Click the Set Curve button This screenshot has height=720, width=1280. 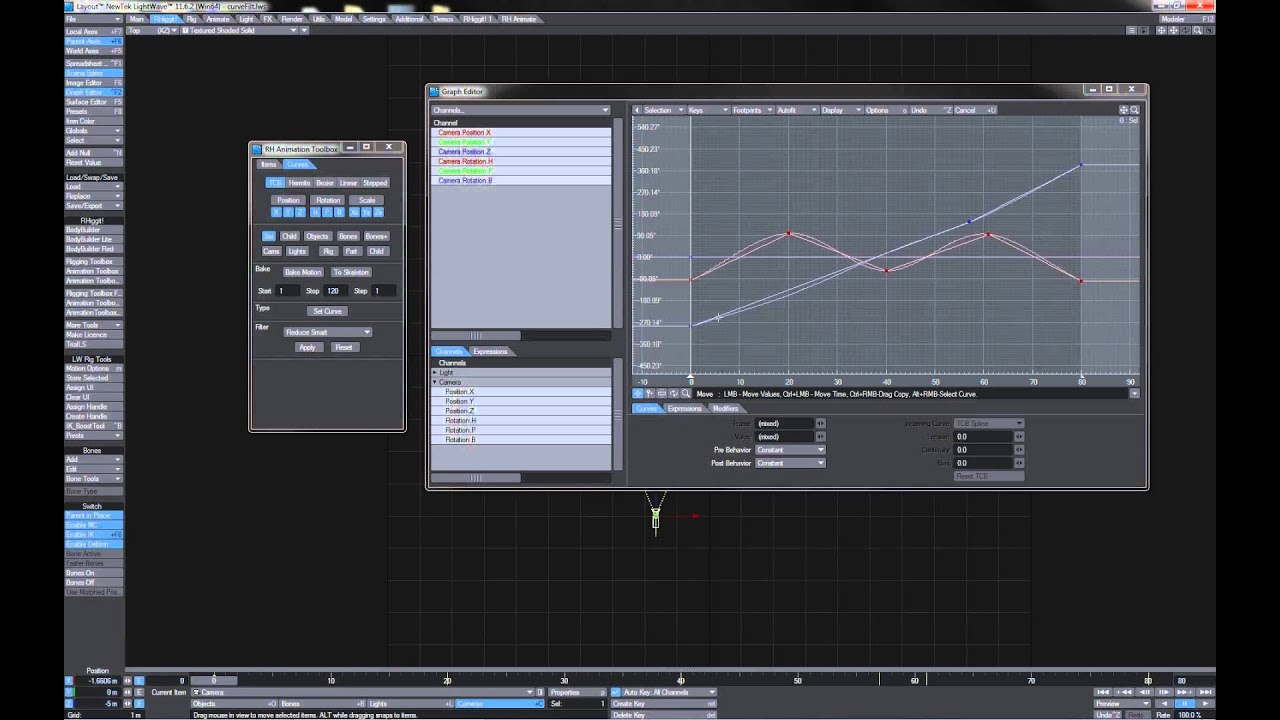[x=327, y=311]
